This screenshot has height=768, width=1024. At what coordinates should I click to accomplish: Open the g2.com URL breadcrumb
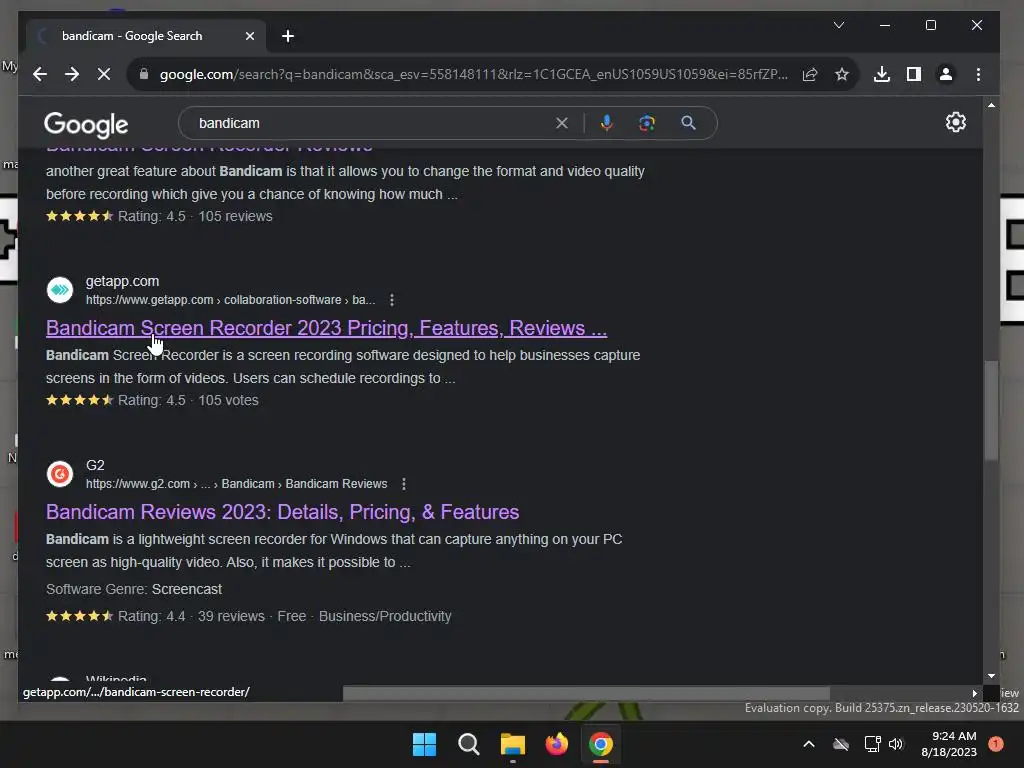[236, 484]
